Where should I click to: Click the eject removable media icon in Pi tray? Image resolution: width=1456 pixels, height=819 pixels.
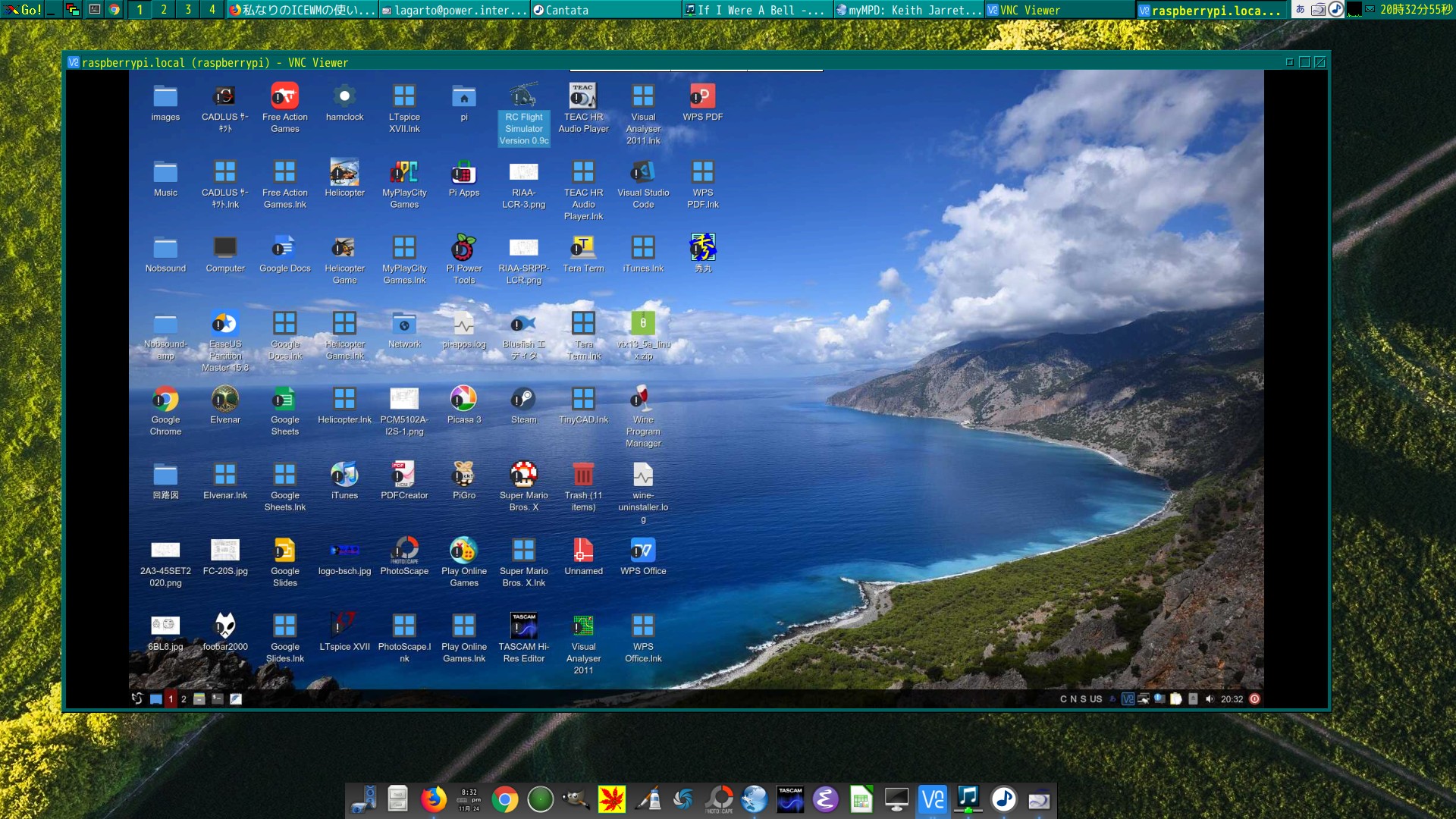click(x=1193, y=698)
